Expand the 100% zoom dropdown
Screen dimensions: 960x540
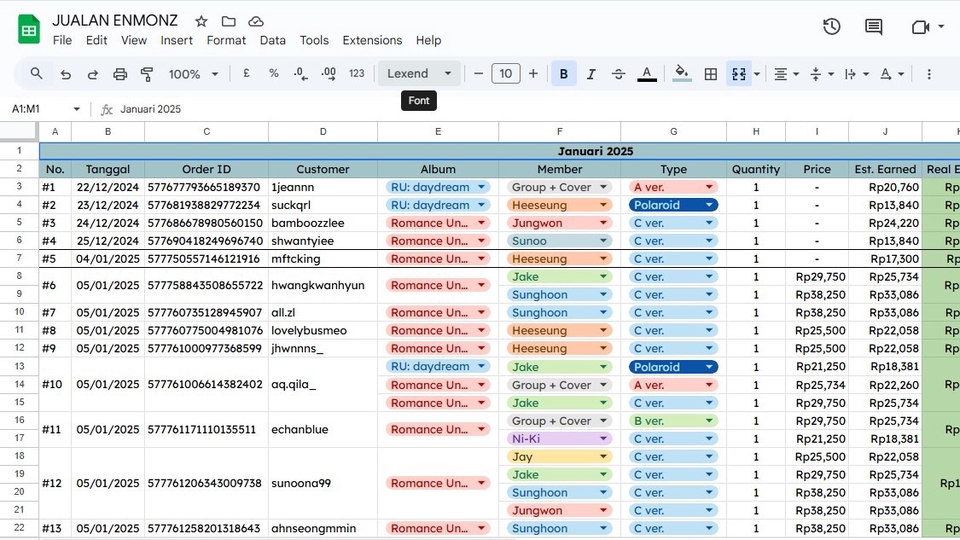(x=193, y=74)
